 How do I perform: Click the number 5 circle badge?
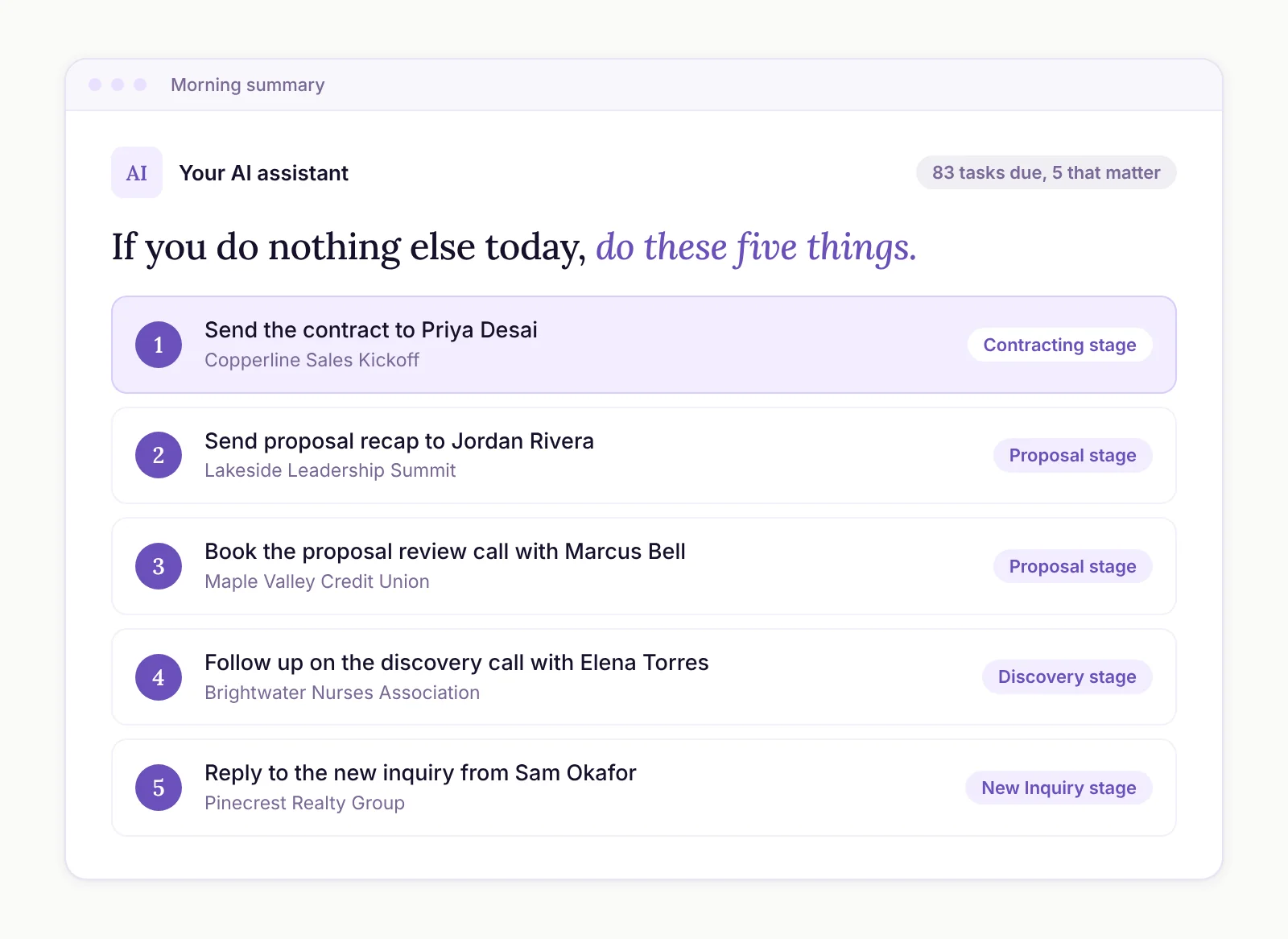click(x=159, y=788)
